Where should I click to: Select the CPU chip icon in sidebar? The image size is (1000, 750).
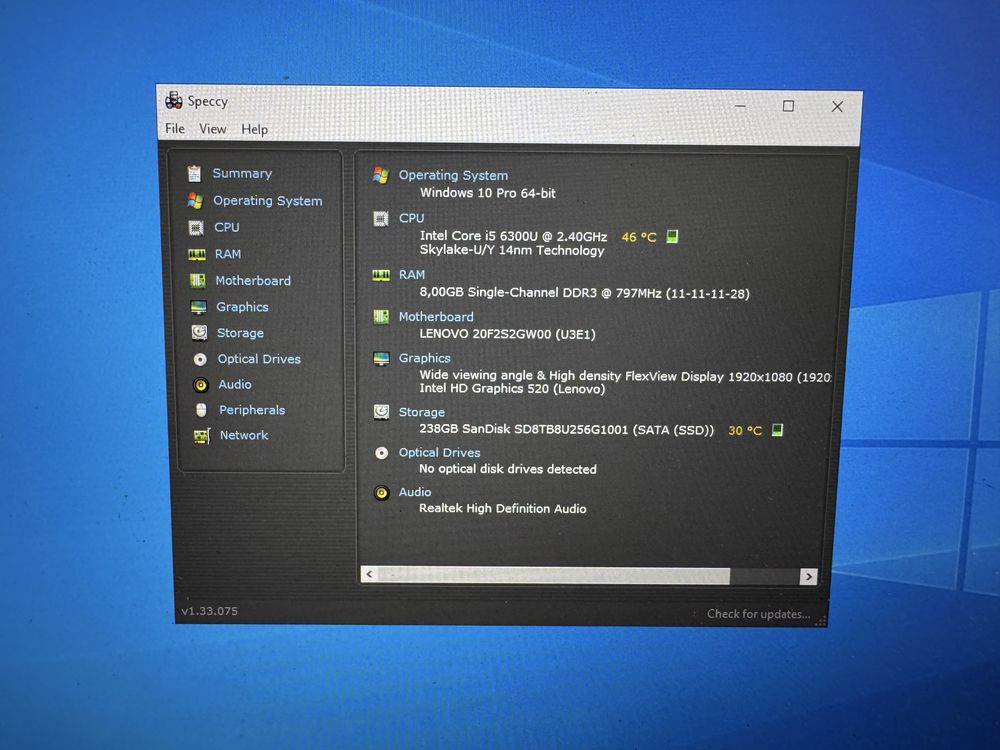(x=196, y=228)
